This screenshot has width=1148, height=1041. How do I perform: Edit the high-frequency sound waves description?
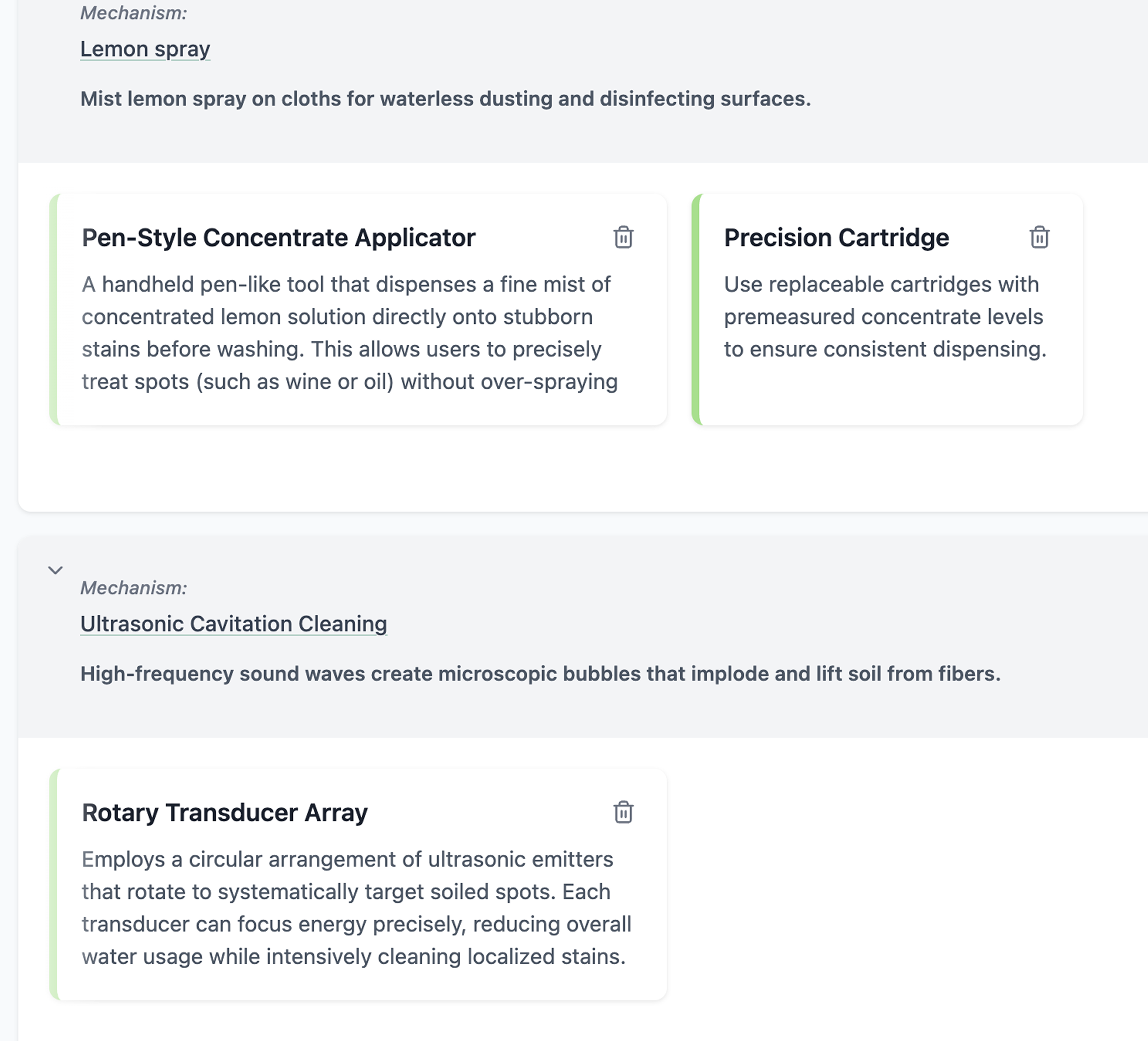(x=540, y=674)
